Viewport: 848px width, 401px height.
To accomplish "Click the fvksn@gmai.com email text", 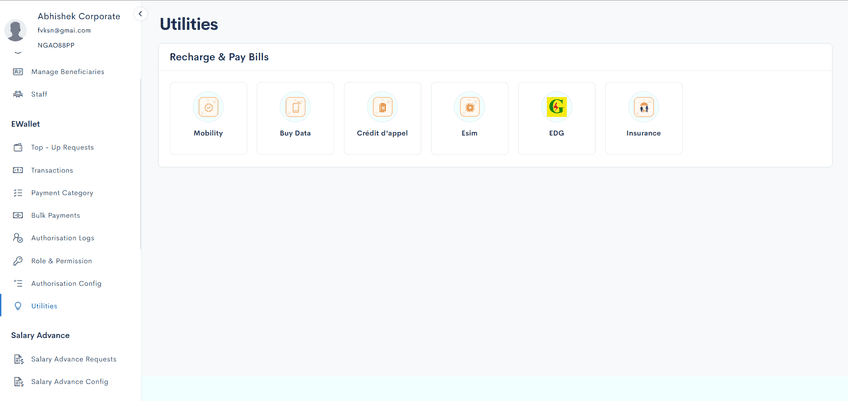I will [64, 30].
